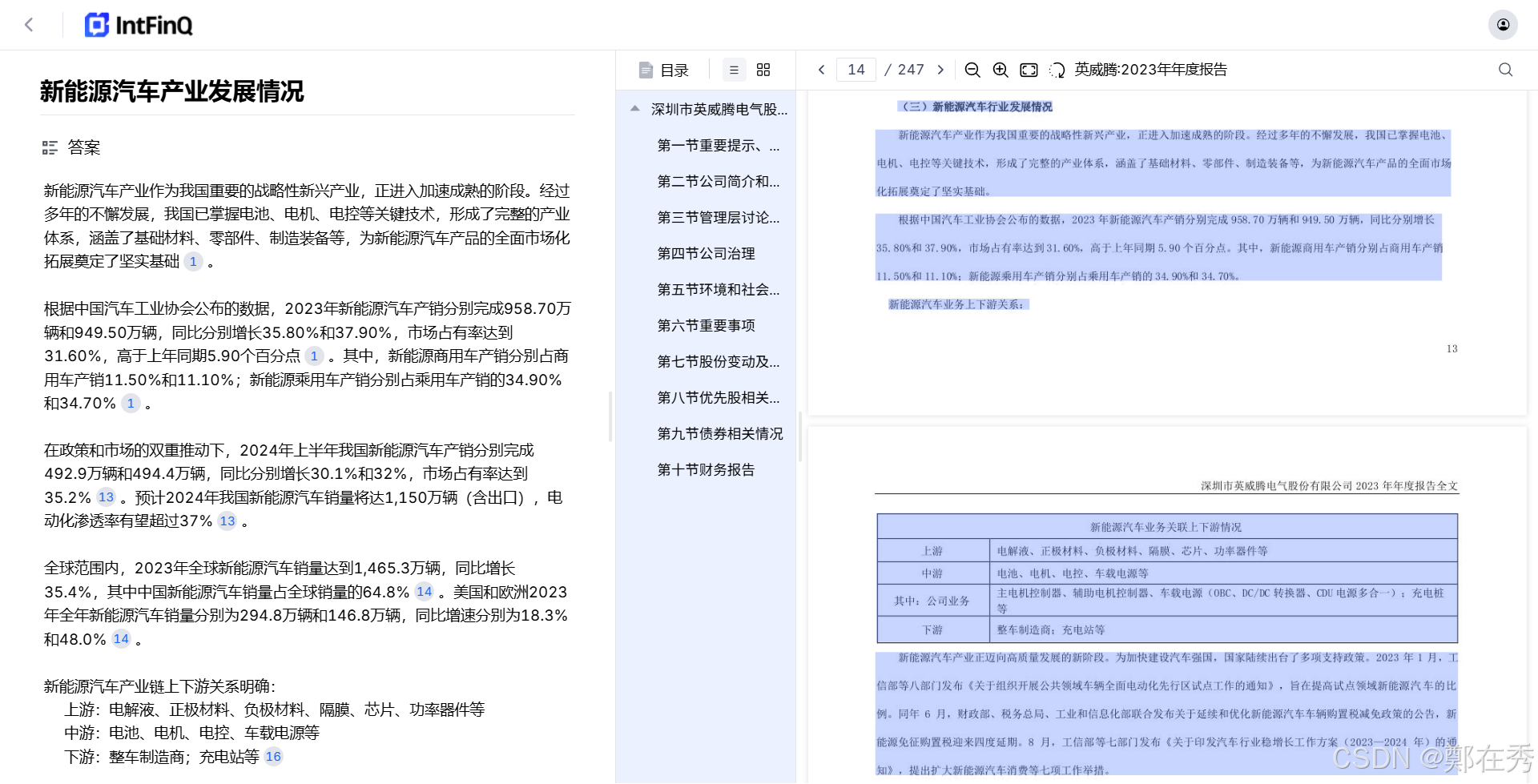Open 第七节股份变动及 in the outline
This screenshot has height=784, width=1538.
click(719, 362)
